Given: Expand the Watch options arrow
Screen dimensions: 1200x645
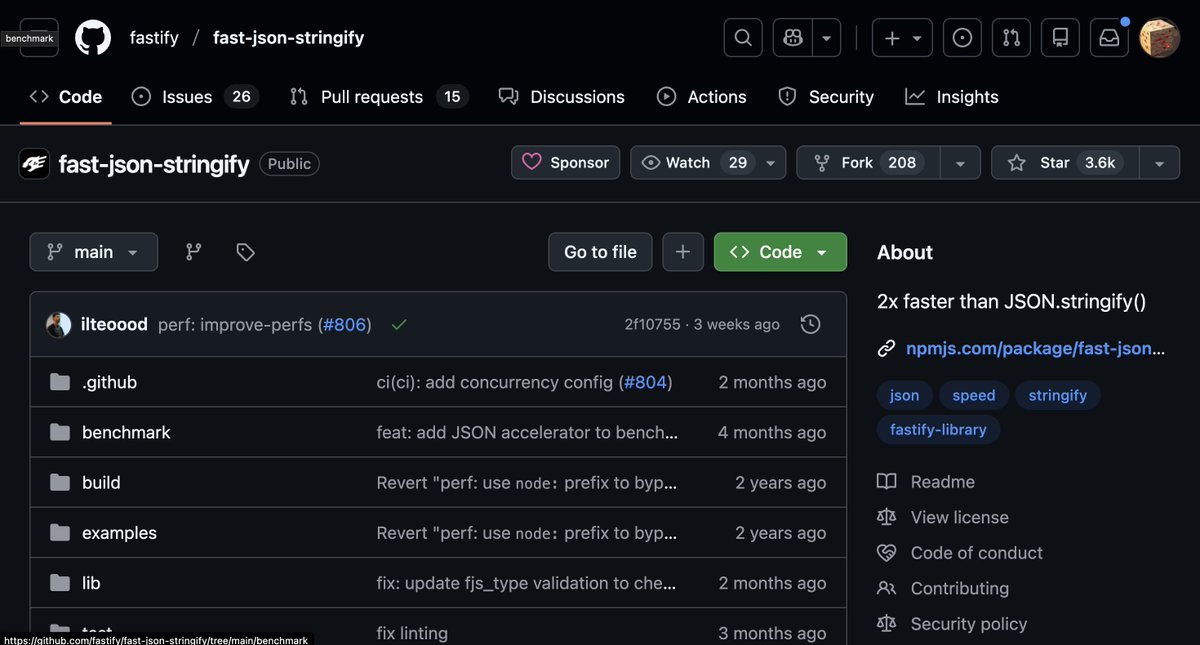Looking at the screenshot, I should pos(770,162).
